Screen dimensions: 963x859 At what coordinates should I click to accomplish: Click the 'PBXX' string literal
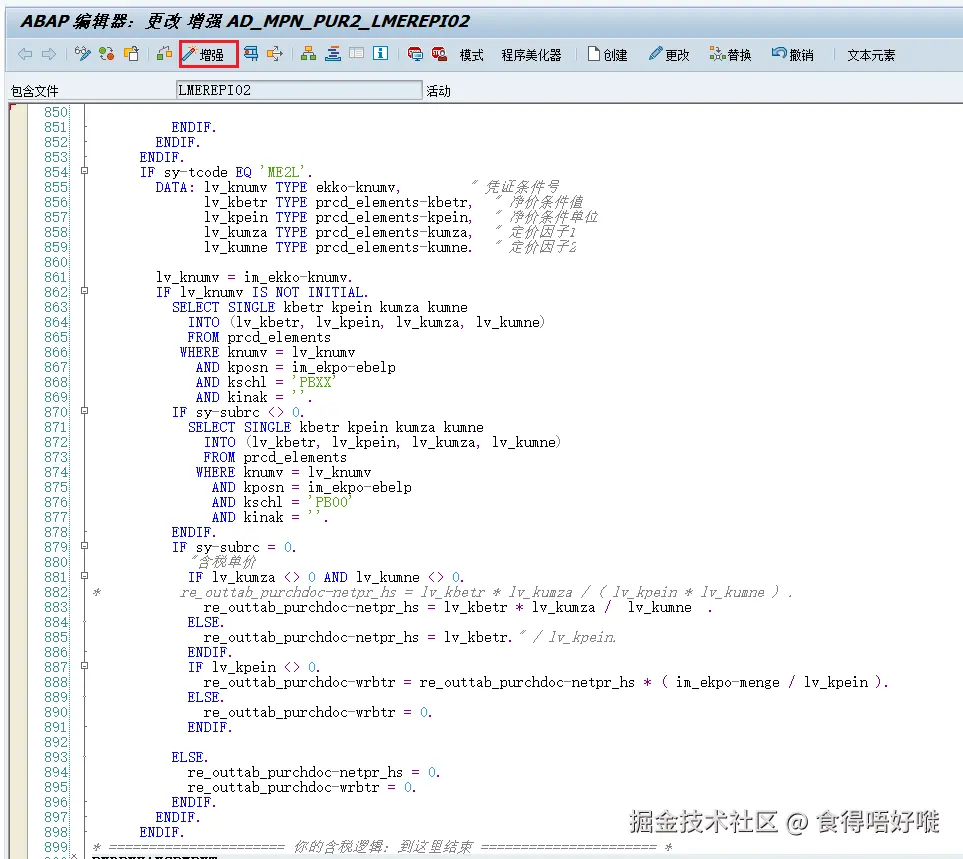click(x=314, y=382)
